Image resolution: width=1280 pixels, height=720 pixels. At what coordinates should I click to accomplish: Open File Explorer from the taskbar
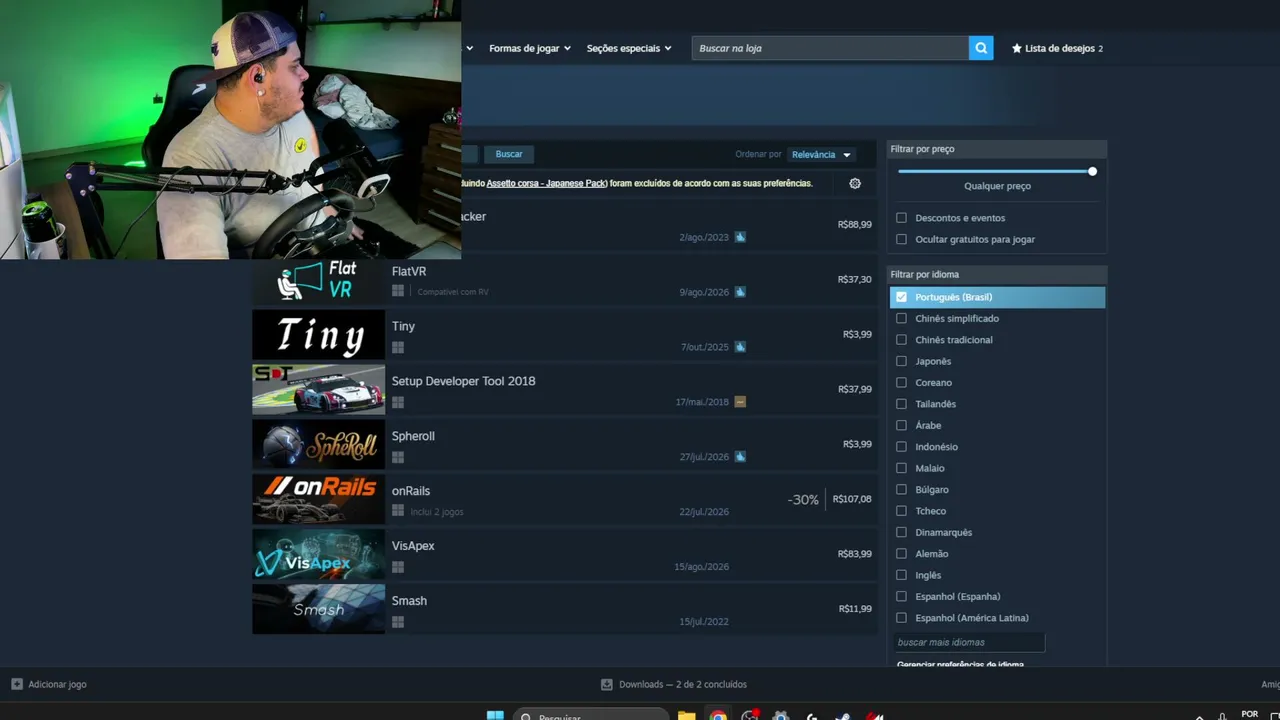coord(686,715)
